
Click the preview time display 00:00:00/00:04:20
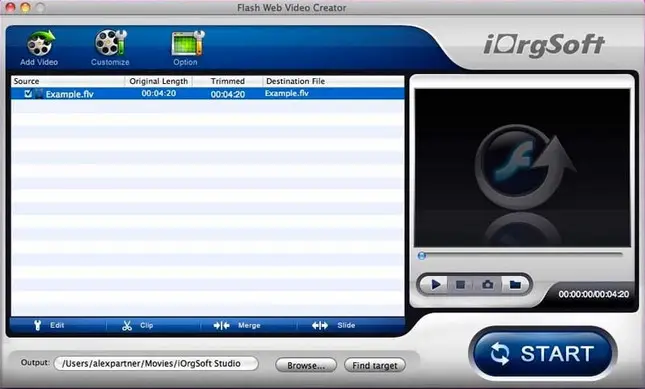click(x=594, y=294)
